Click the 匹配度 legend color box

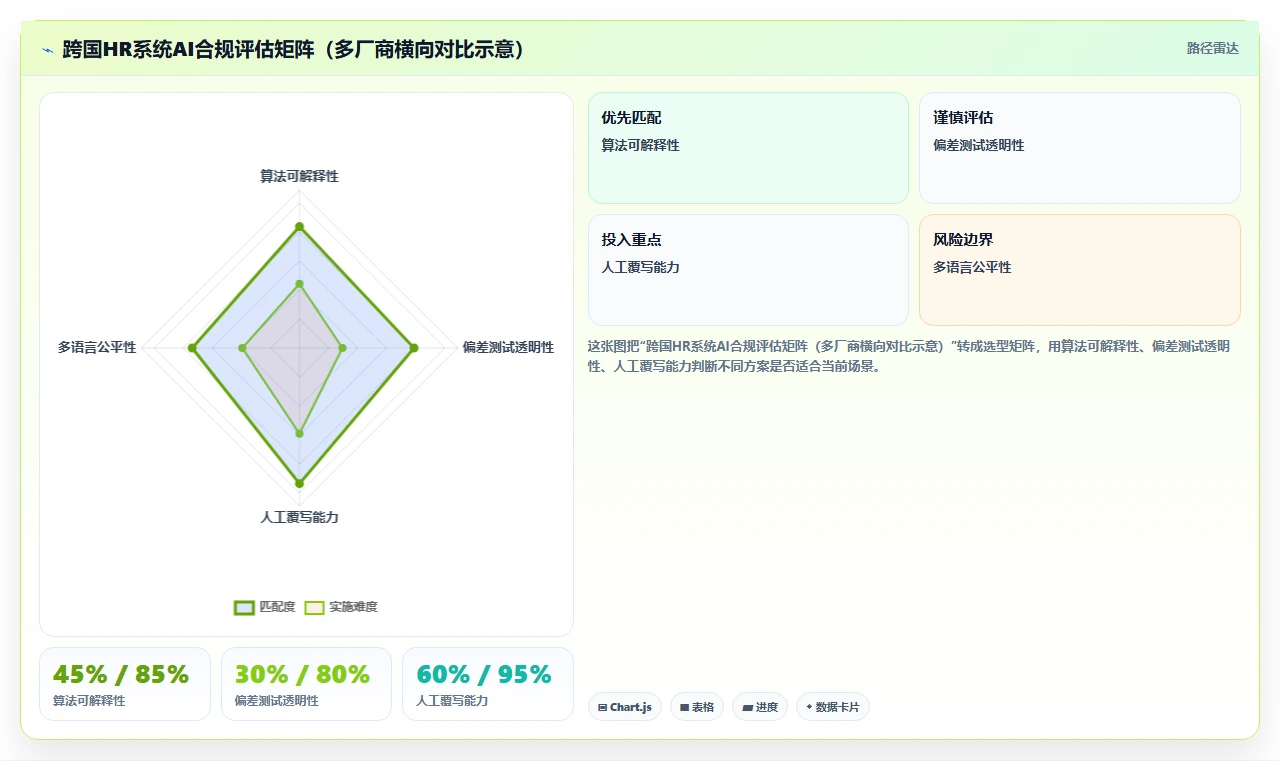coord(245,607)
